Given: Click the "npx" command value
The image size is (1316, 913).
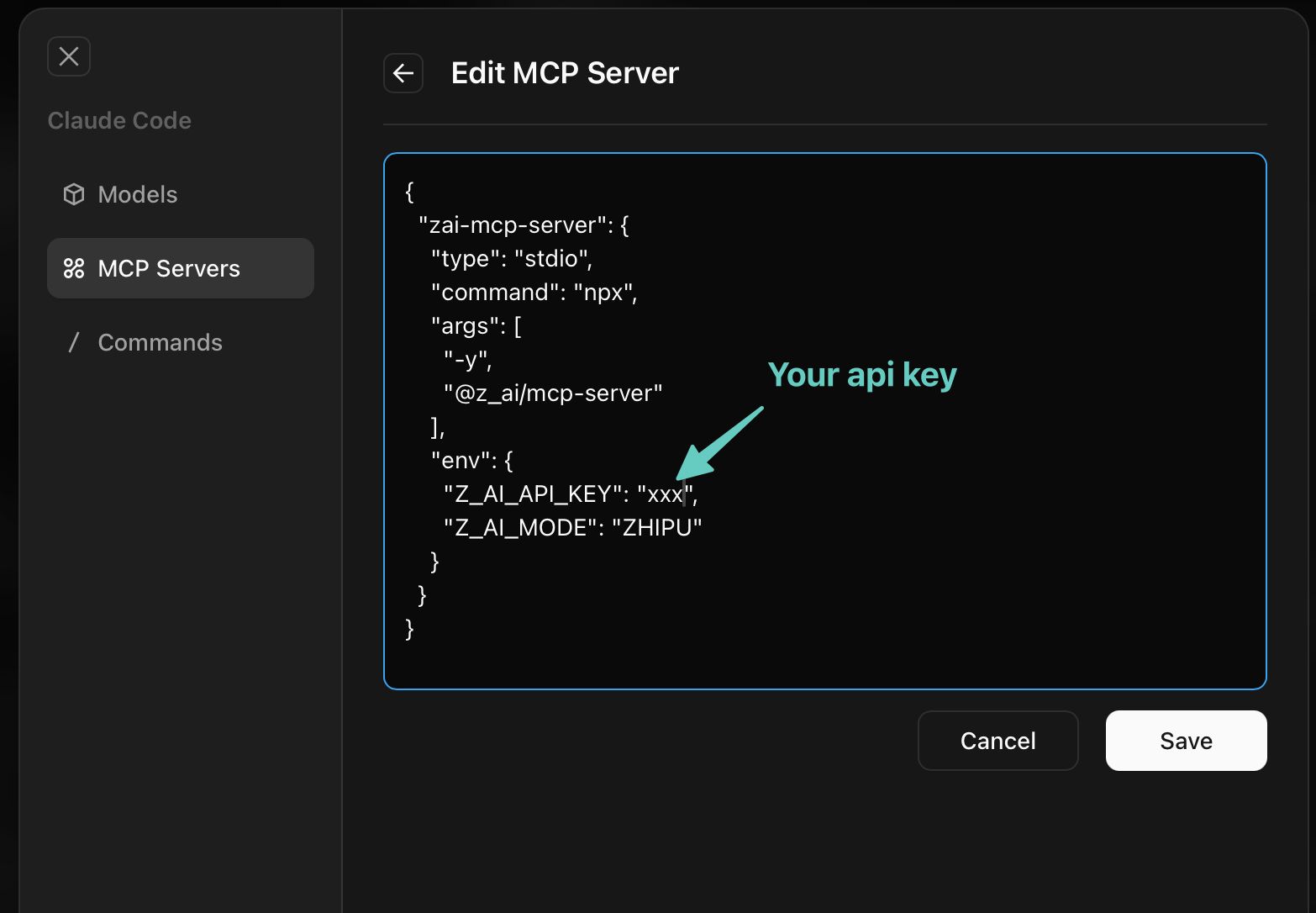Looking at the screenshot, I should [x=603, y=293].
